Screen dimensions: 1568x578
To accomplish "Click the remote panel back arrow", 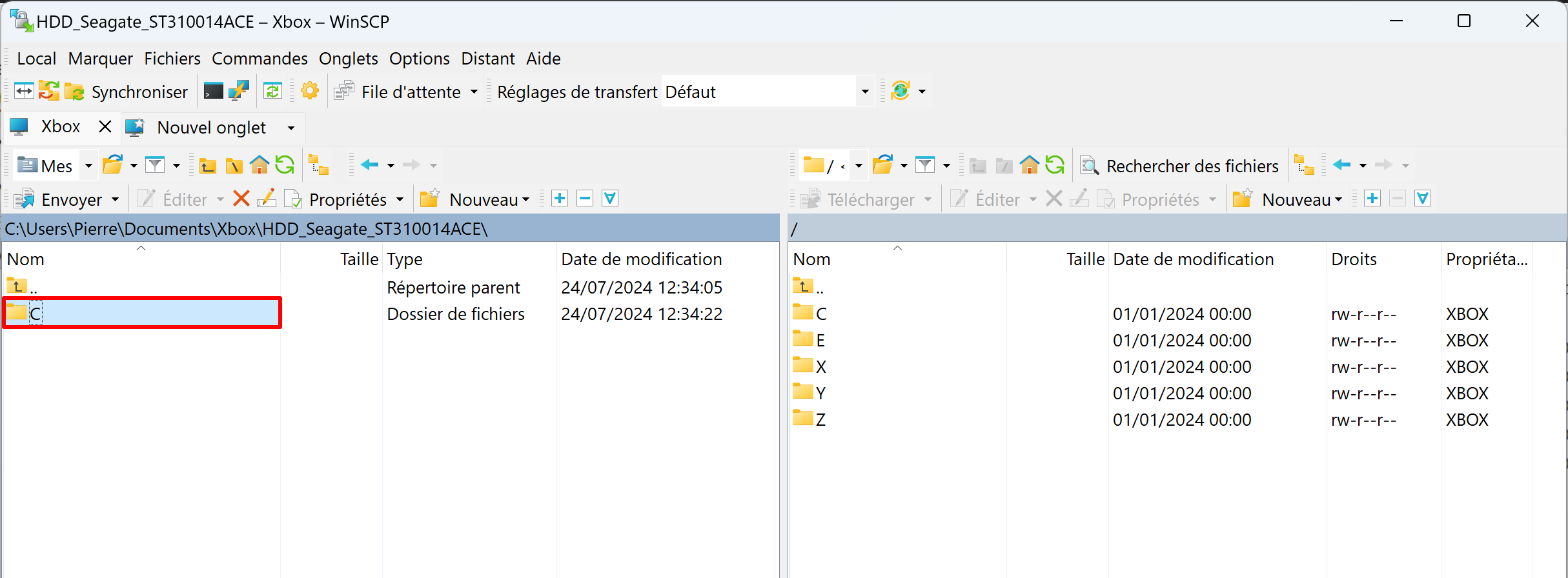I will pos(1342,165).
